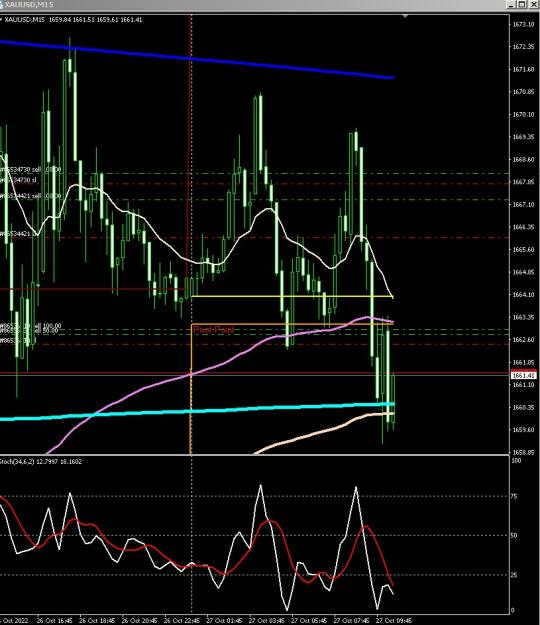Click the '534421 sell' order label
Image resolution: width=540 pixels, height=625 pixels.
pos(31,196)
